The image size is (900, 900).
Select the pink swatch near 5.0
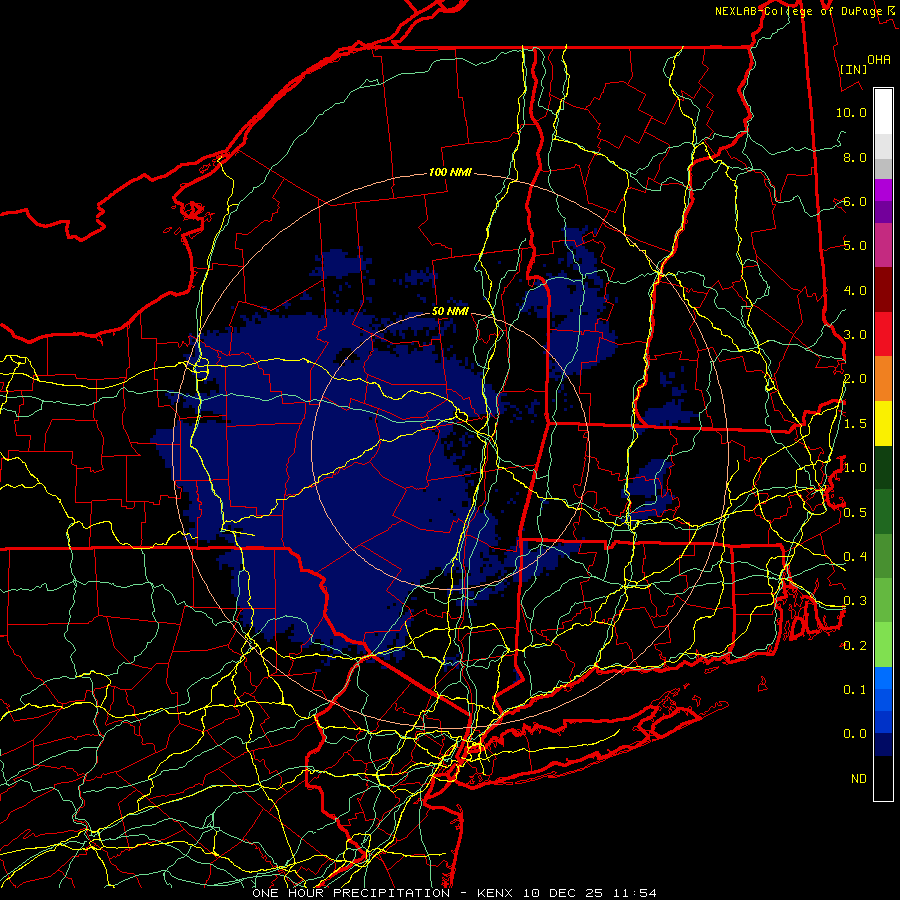[x=883, y=246]
